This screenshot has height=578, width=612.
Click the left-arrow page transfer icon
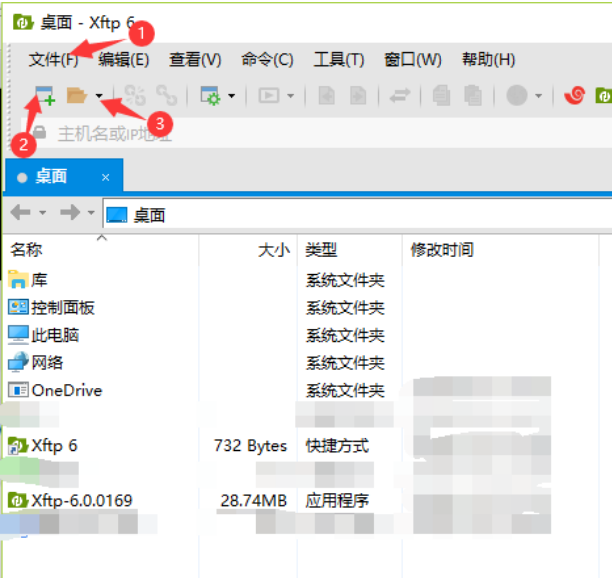pyautogui.click(x=327, y=96)
